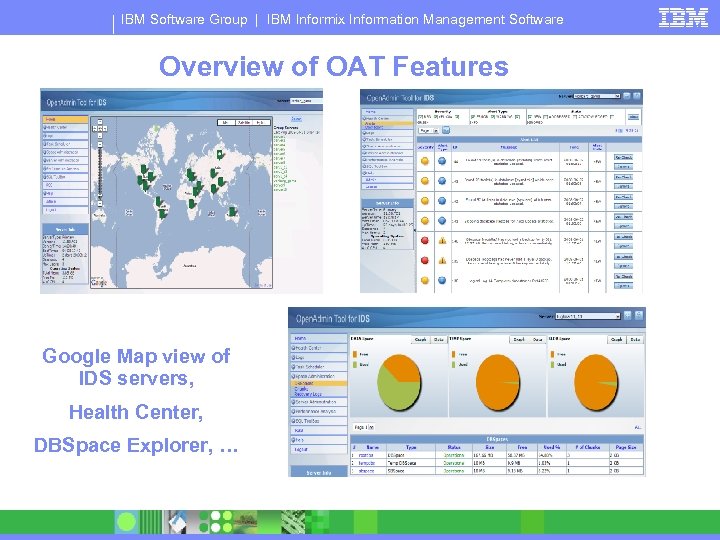Click the map zoom level slider
The height and width of the screenshot is (540, 720).
point(100,174)
